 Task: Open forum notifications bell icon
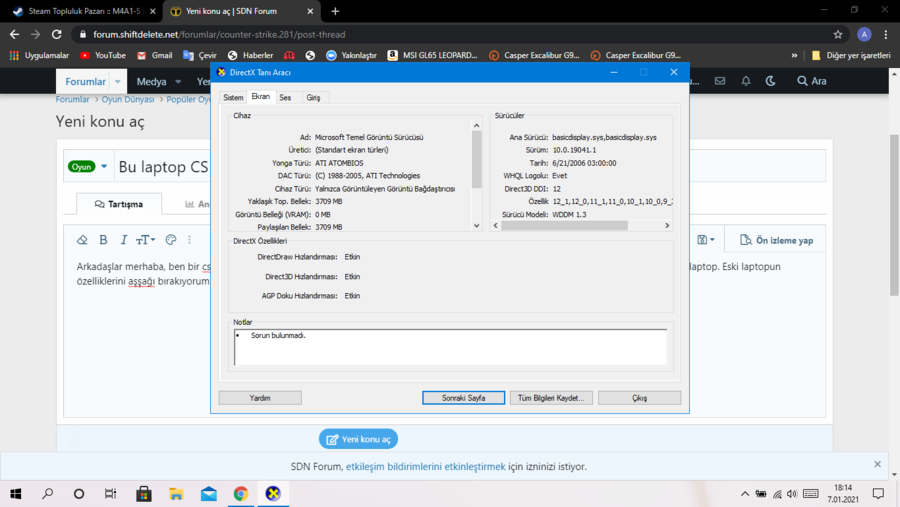[746, 81]
